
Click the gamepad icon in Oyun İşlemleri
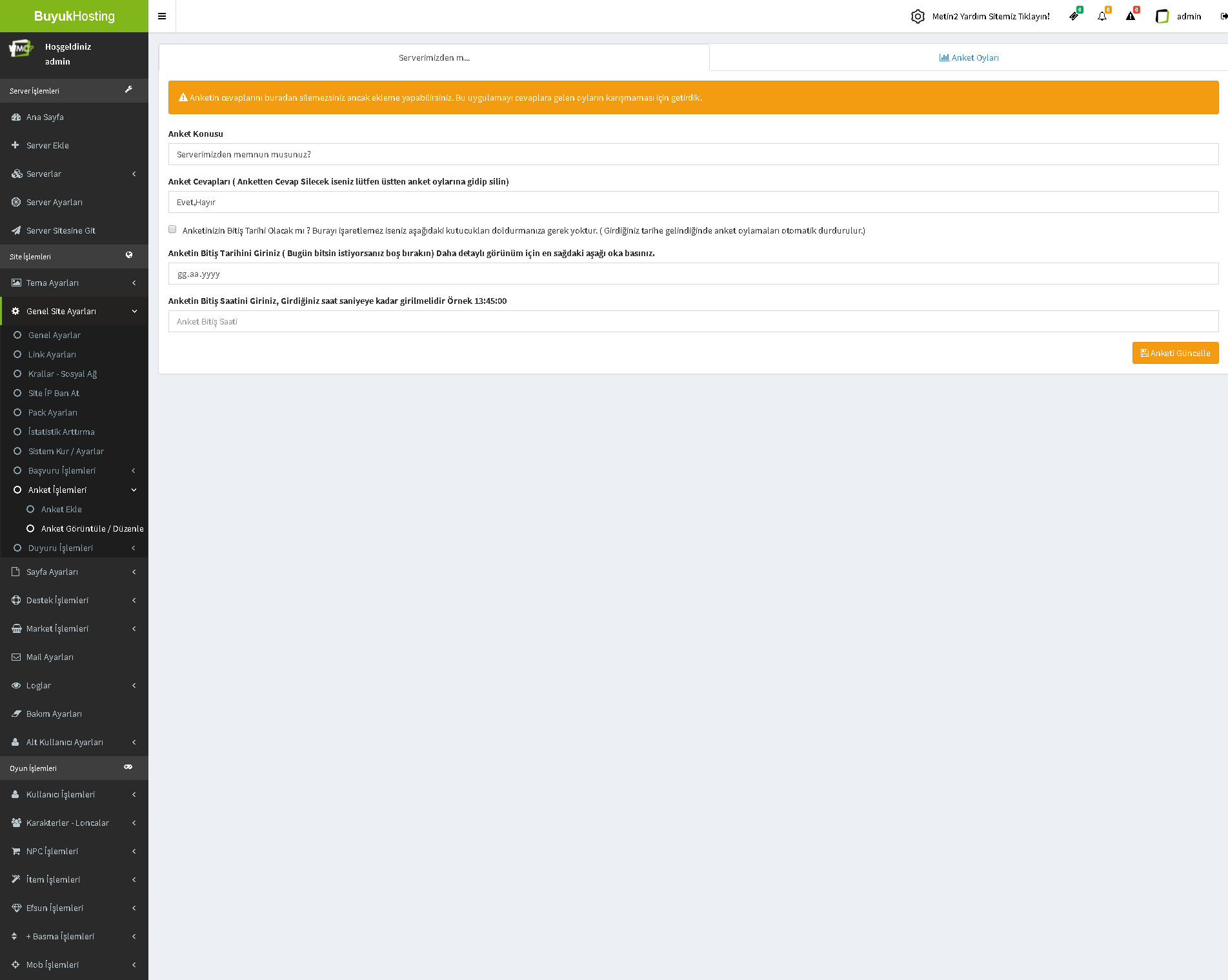128,768
